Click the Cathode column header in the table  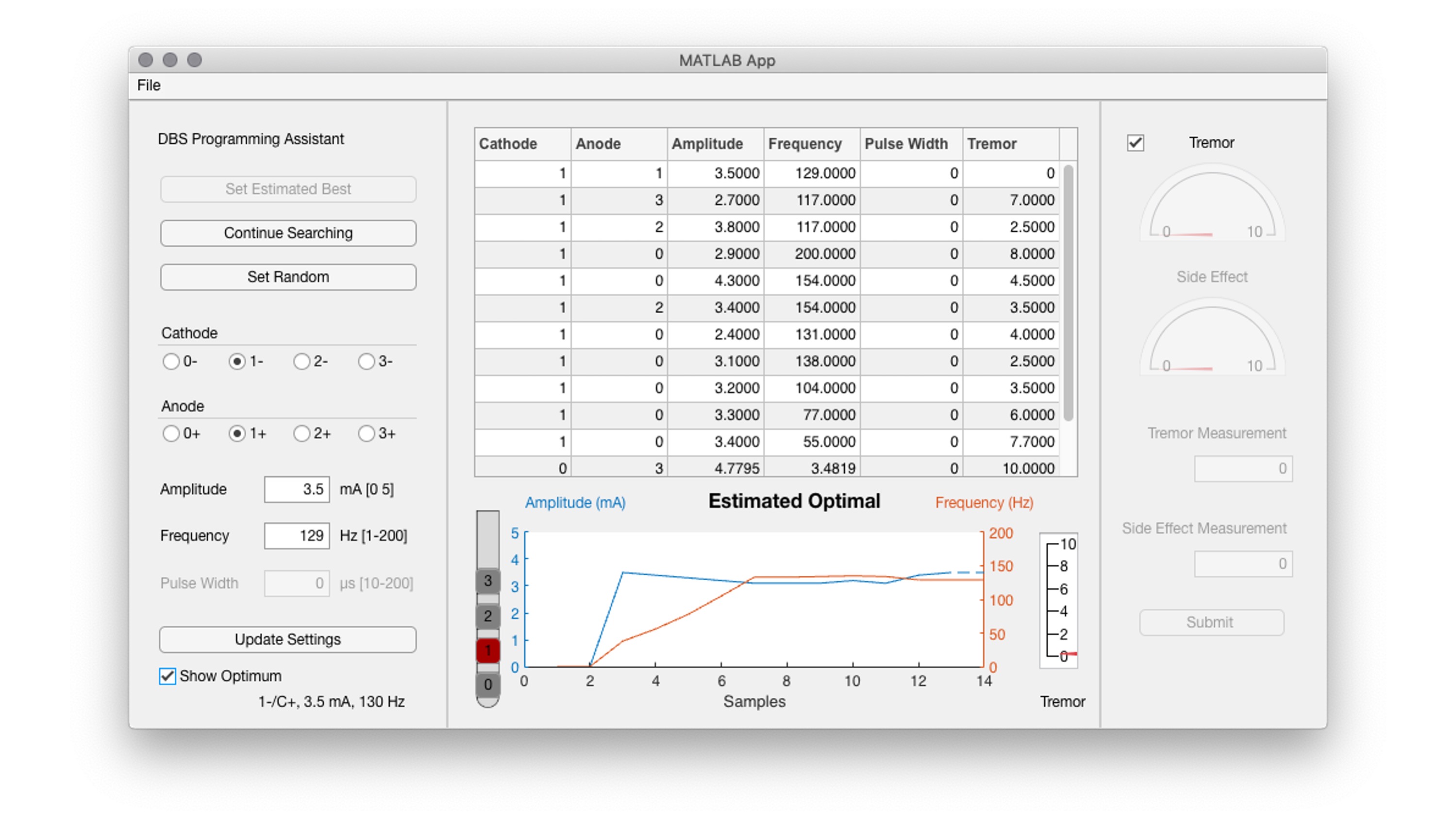pyautogui.click(x=508, y=144)
